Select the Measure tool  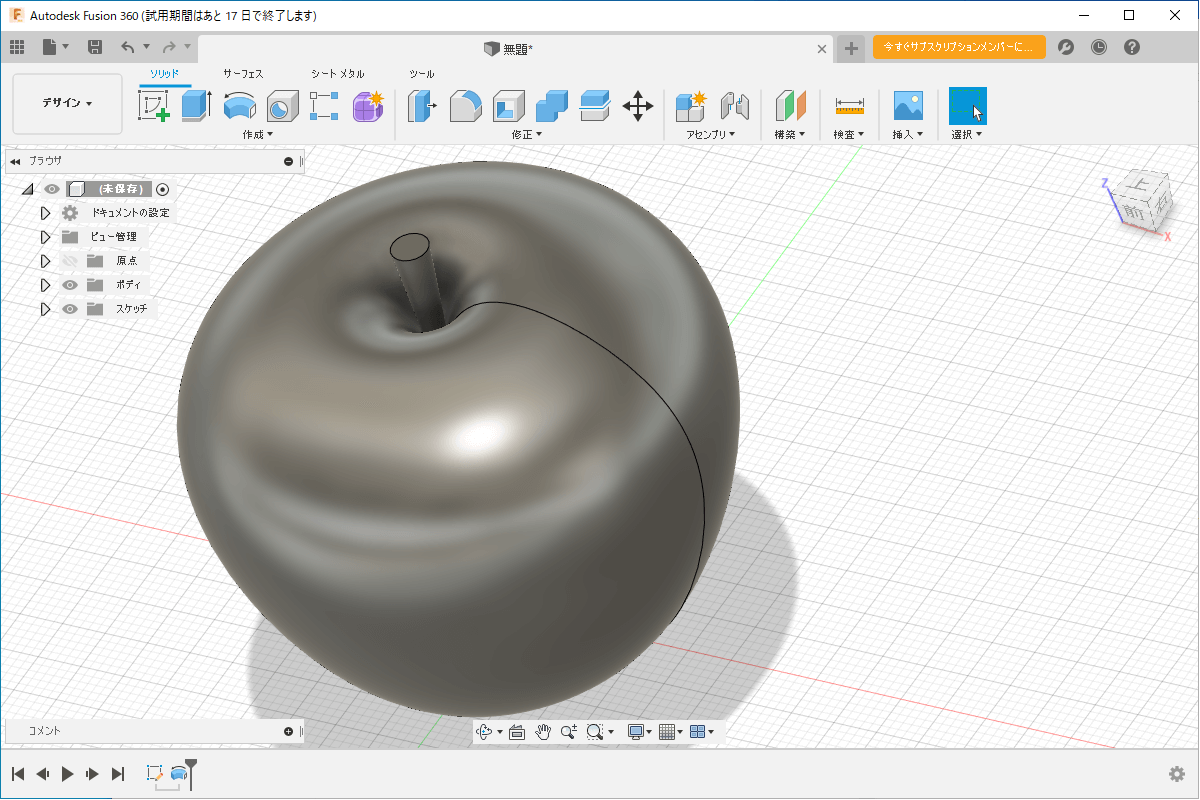click(849, 105)
